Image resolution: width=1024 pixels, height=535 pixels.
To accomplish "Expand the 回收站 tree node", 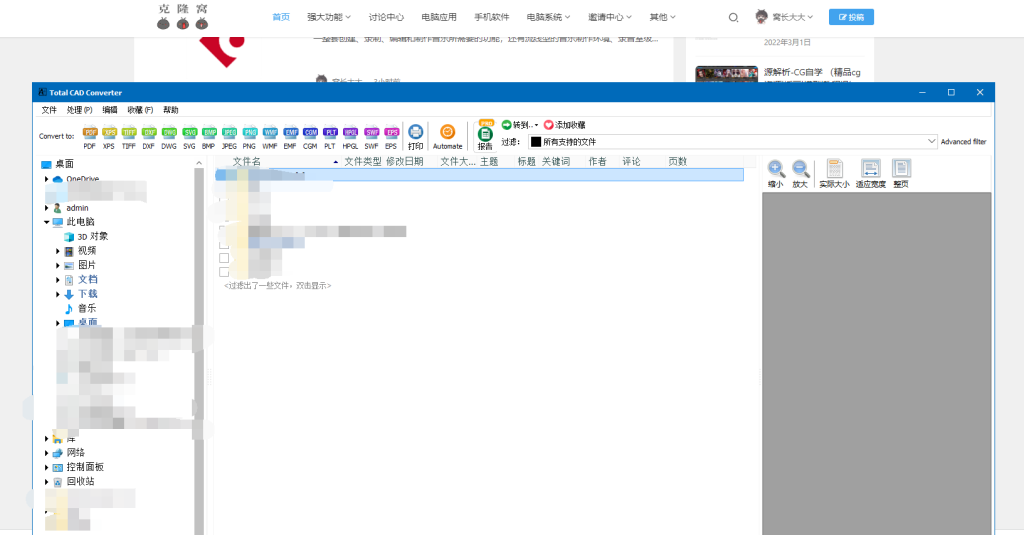I will click(46, 481).
